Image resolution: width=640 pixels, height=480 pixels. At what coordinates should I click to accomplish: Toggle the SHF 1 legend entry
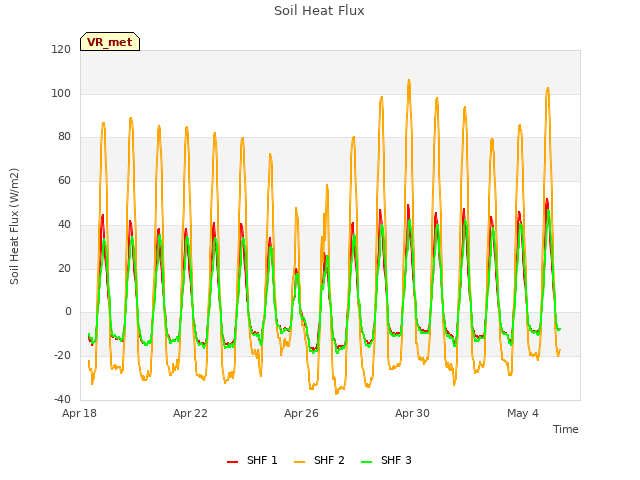click(252, 460)
